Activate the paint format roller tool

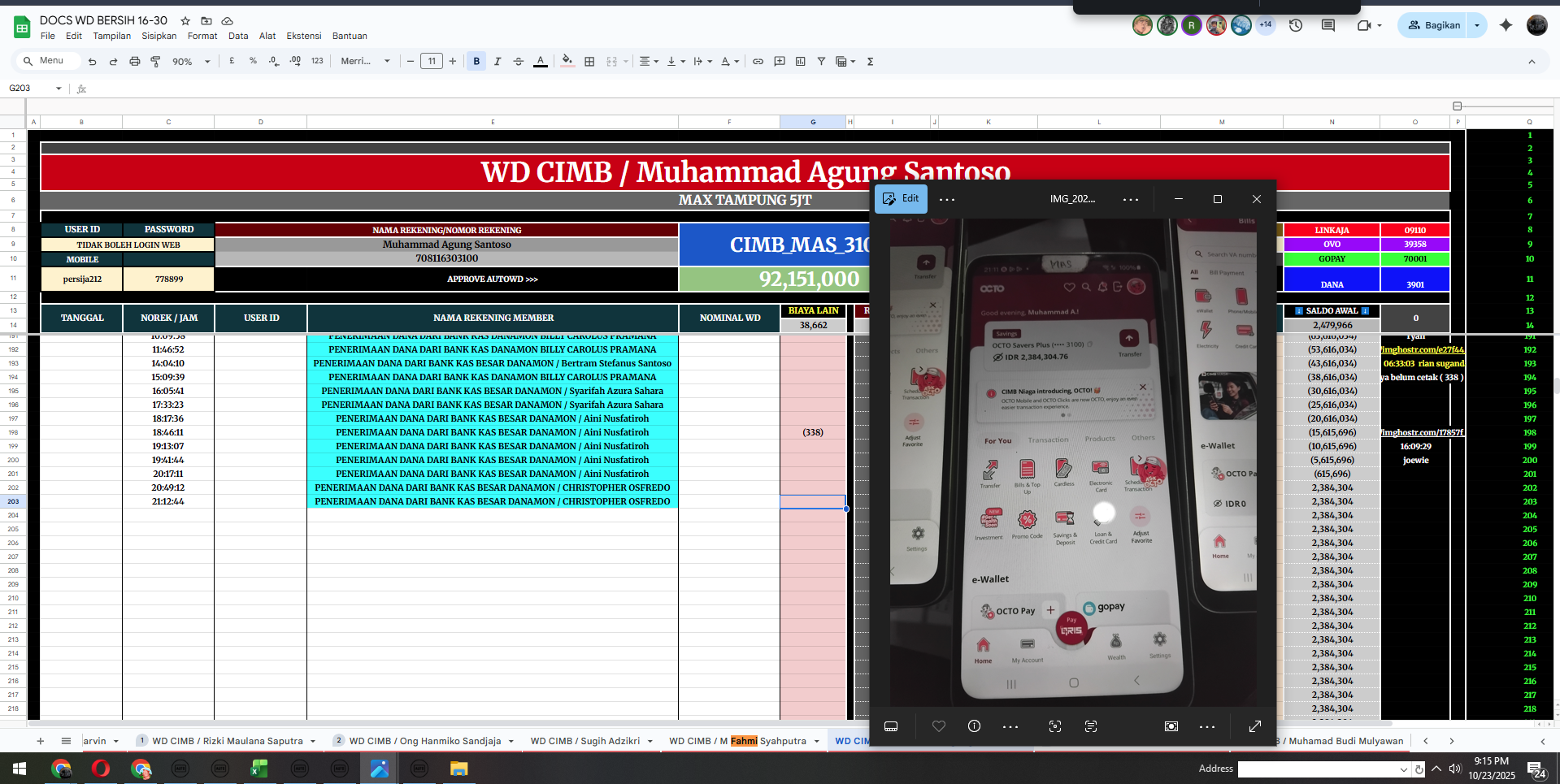pos(156,62)
